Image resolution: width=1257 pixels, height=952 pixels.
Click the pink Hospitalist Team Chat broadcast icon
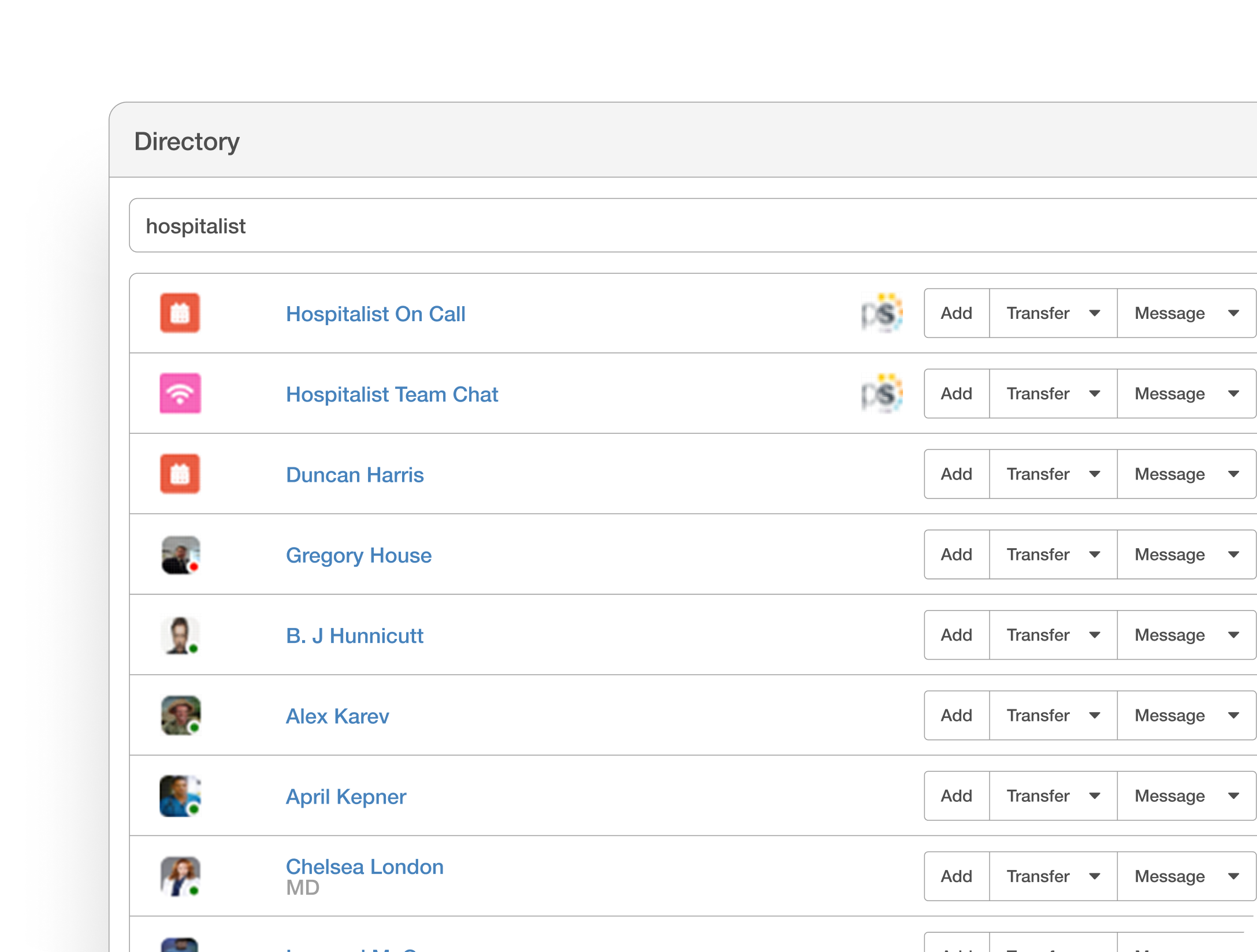tap(180, 393)
